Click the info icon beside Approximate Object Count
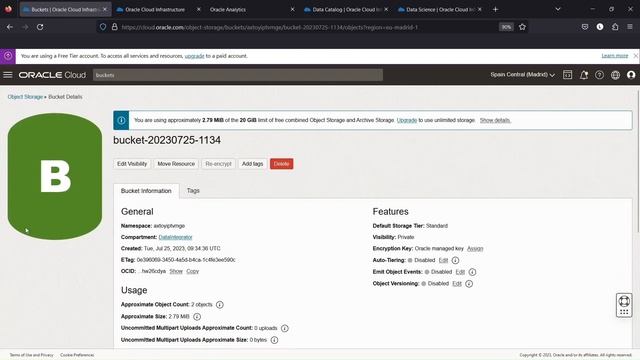The image size is (640, 360). tap(220, 304)
